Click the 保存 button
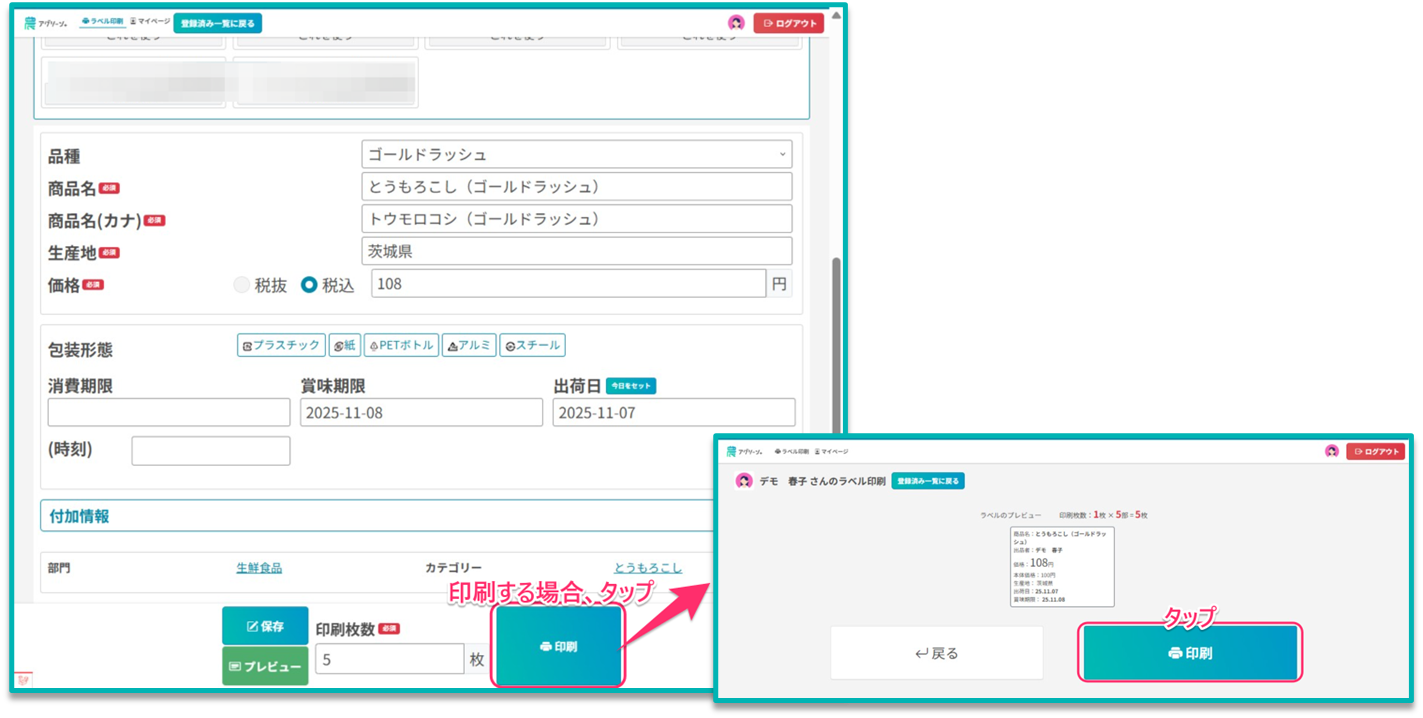1423x718 pixels. click(265, 626)
